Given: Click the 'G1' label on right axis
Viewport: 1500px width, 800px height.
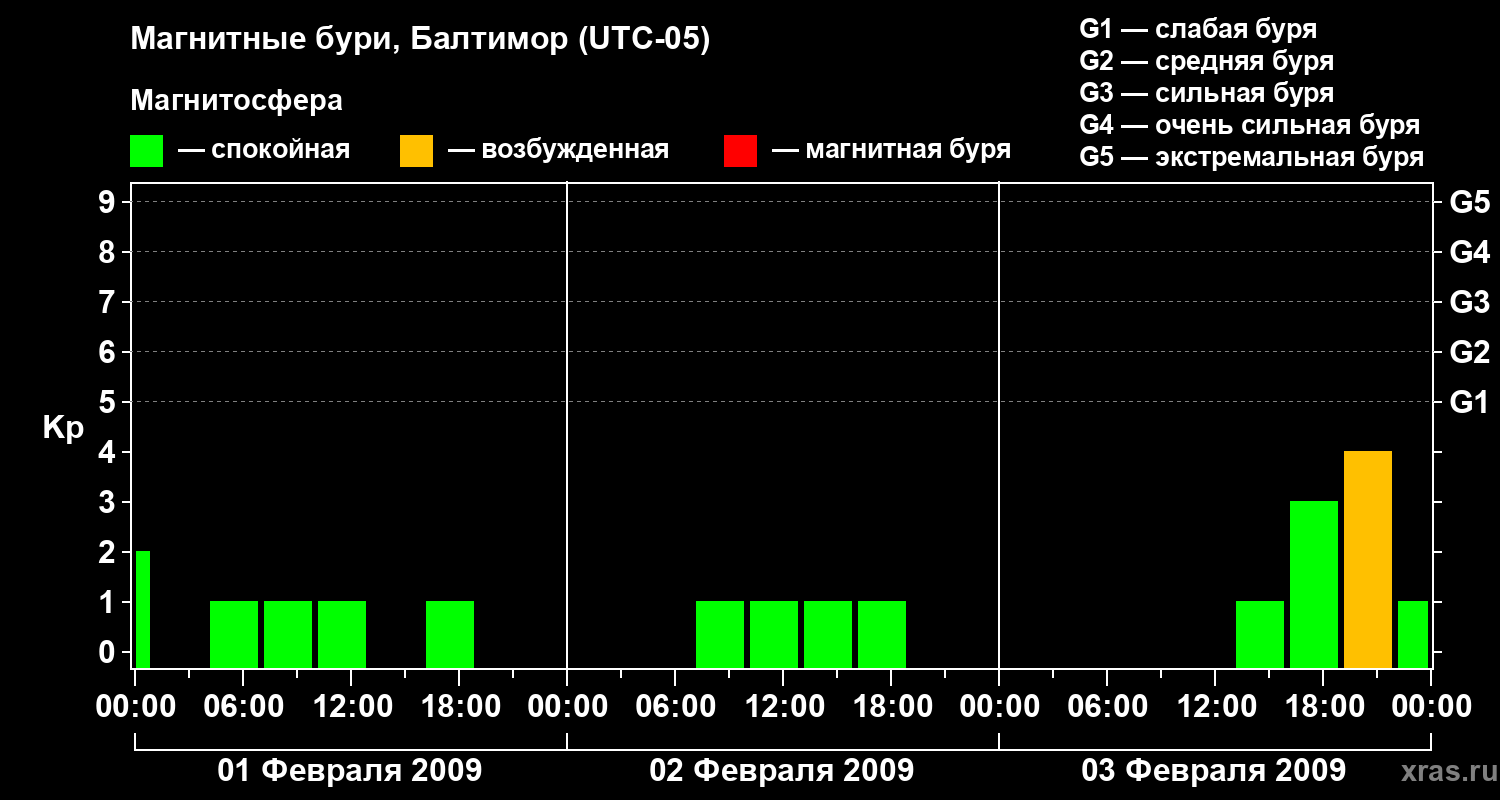Looking at the screenshot, I should click(1469, 402).
